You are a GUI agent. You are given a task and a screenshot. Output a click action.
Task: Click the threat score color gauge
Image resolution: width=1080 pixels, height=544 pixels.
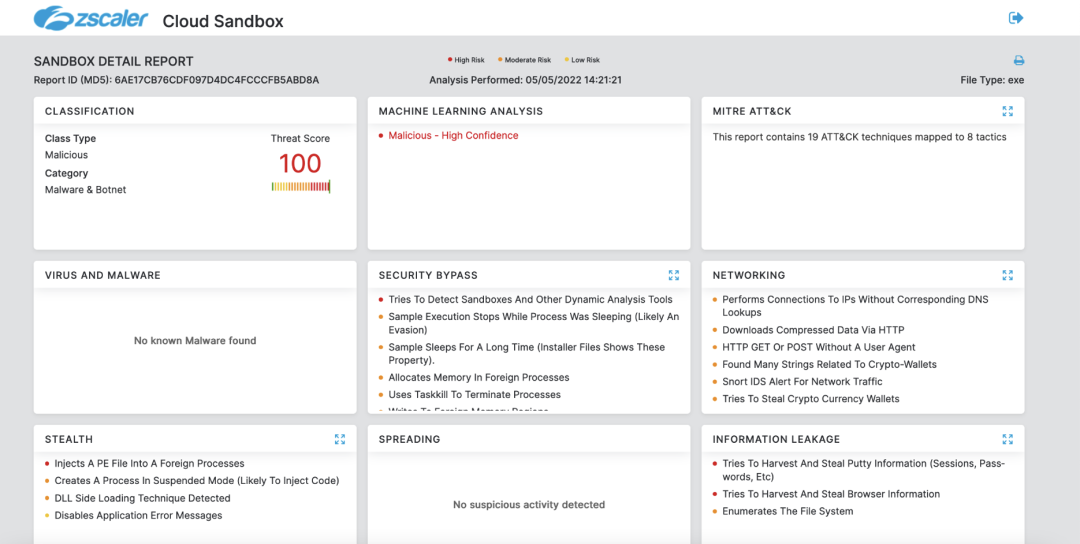[300, 187]
